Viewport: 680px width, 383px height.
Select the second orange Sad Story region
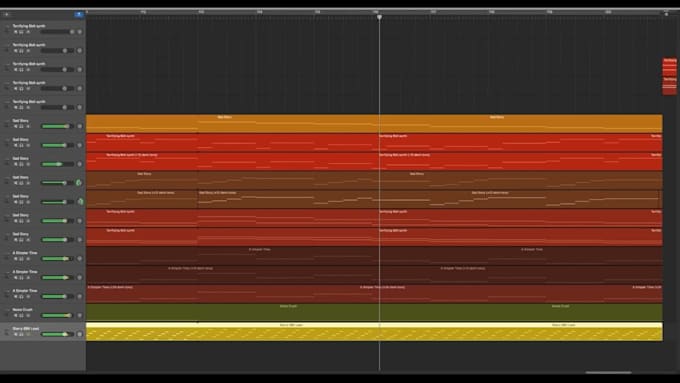pyautogui.click(x=521, y=124)
